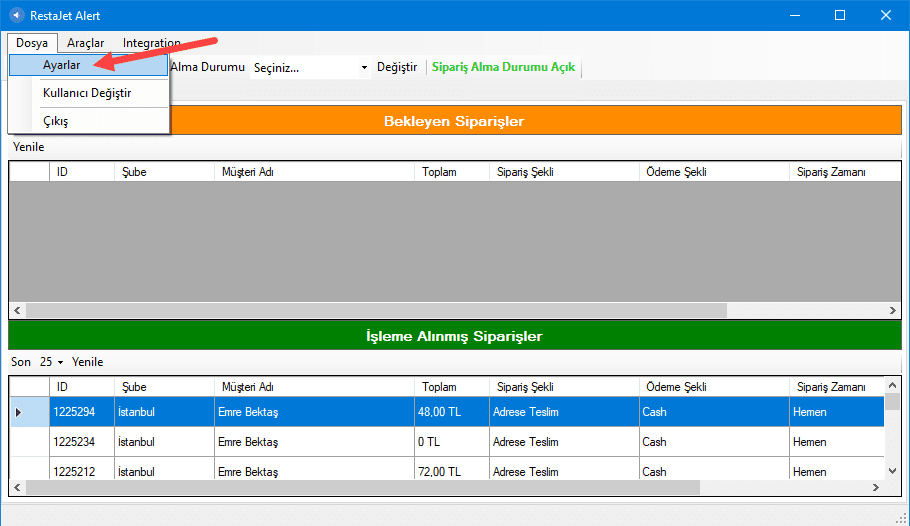This screenshot has height=526, width=910.
Task: Select the row arrow indicator for order 1225294
Action: 19,412
